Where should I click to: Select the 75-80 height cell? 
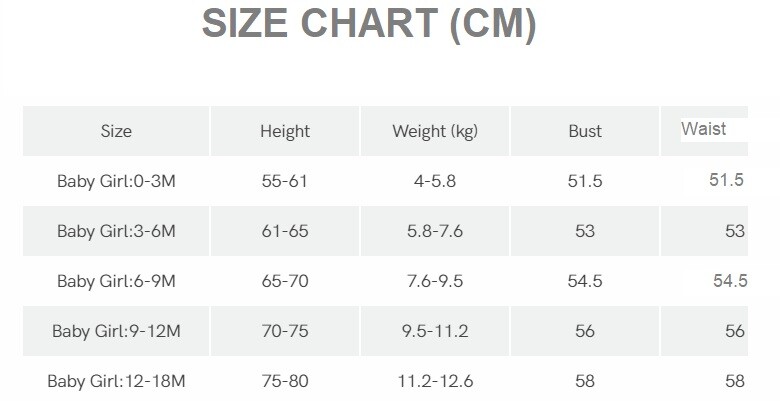285,381
